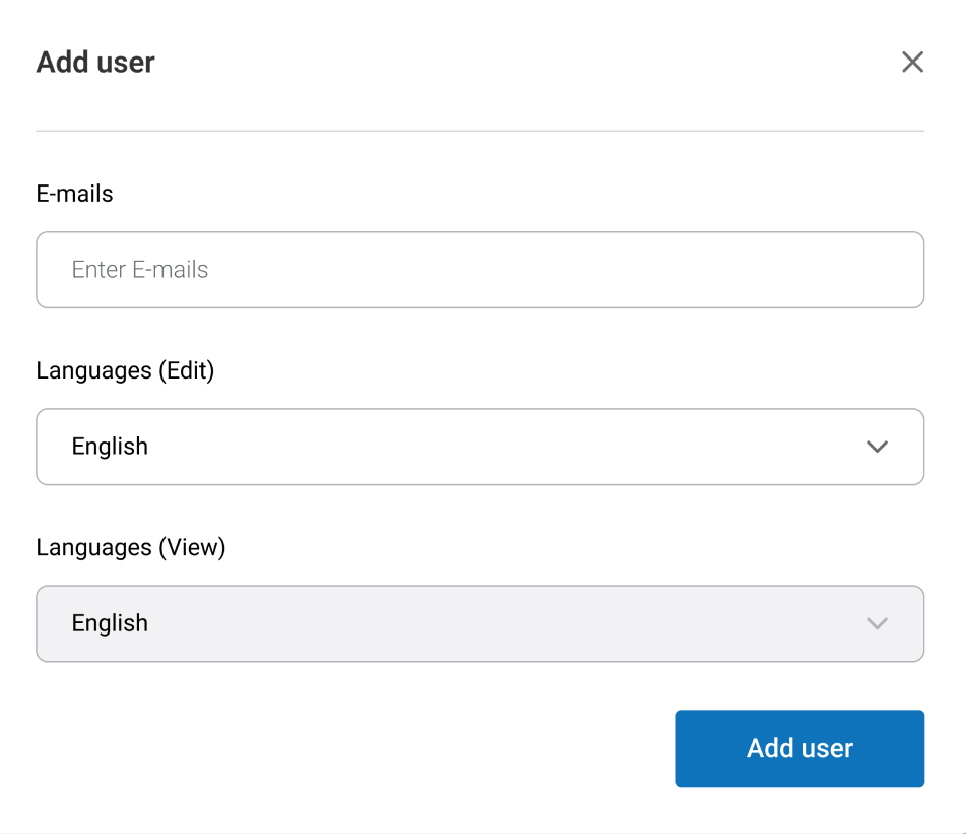This screenshot has width=966, height=834.
Task: Click the Languages (Edit) label
Action: click(125, 370)
